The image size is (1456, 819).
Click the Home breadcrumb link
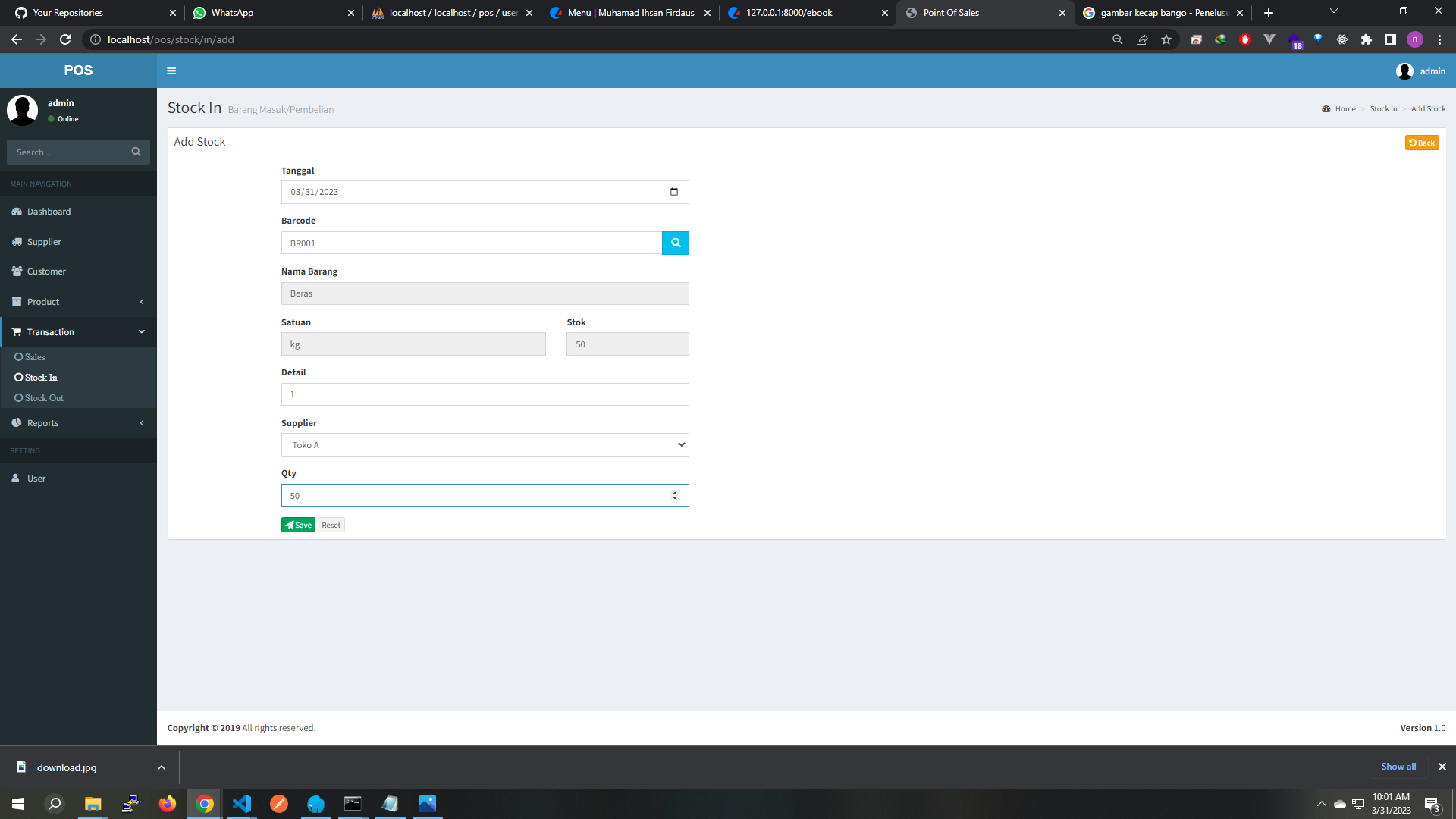(x=1345, y=109)
